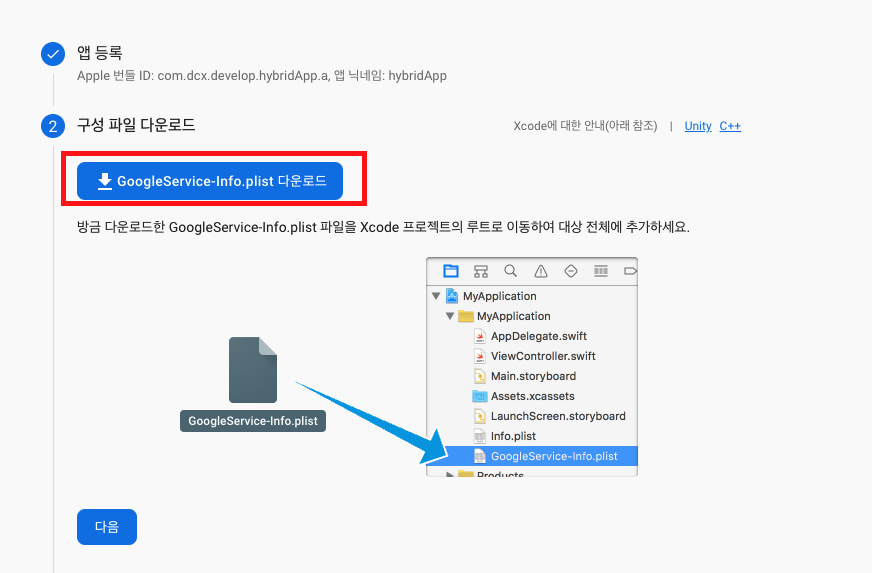Click the find navigator magnifier icon
The width and height of the screenshot is (872, 573).
[511, 271]
